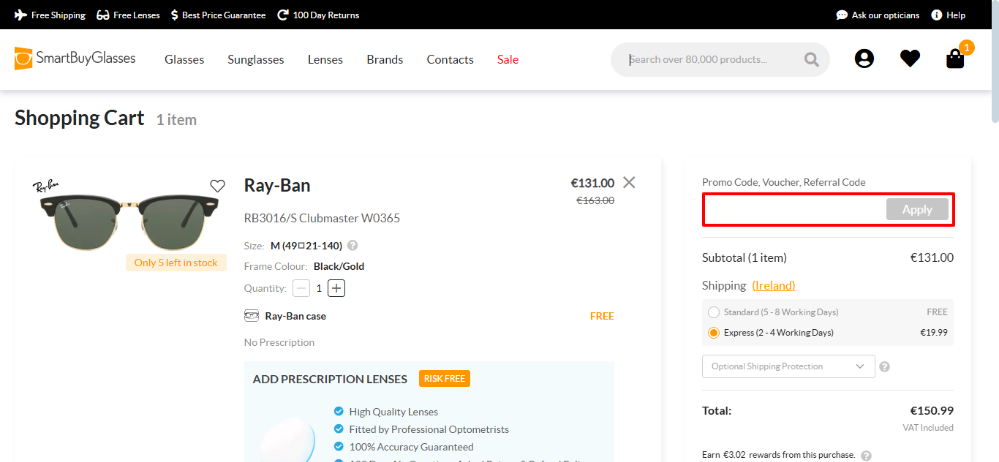Open the user account icon
999x462 pixels.
click(x=864, y=59)
